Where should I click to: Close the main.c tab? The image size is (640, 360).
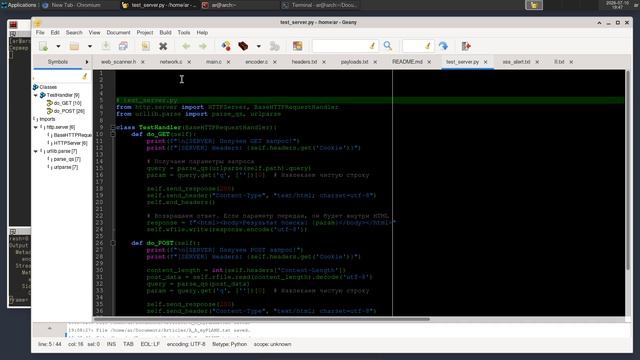point(228,62)
